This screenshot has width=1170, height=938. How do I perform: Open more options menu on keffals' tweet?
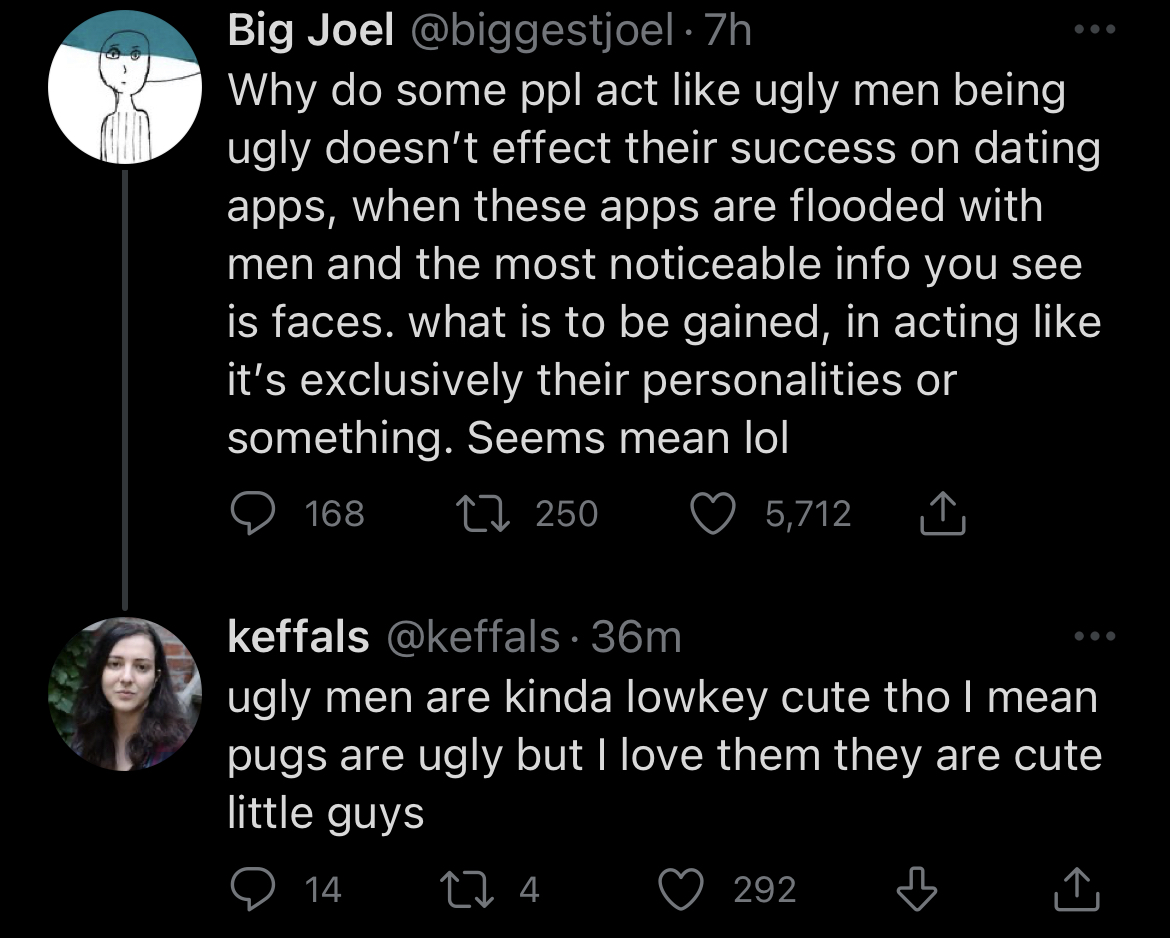(1095, 637)
